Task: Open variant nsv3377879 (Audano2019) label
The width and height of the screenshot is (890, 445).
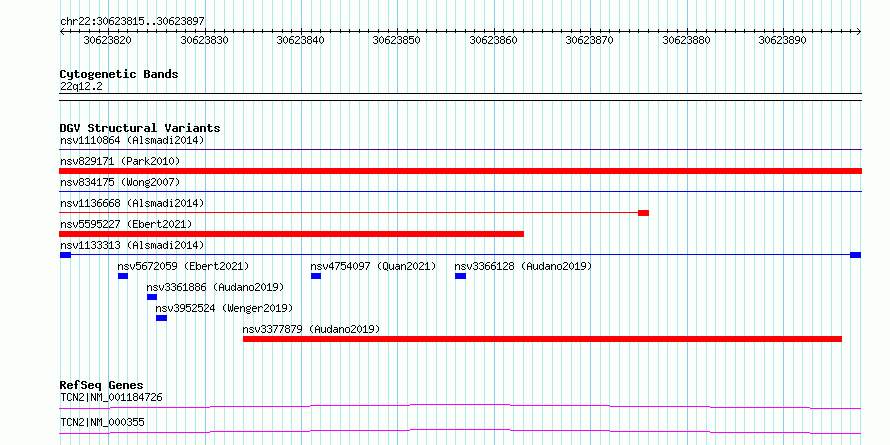Action: coord(311,329)
